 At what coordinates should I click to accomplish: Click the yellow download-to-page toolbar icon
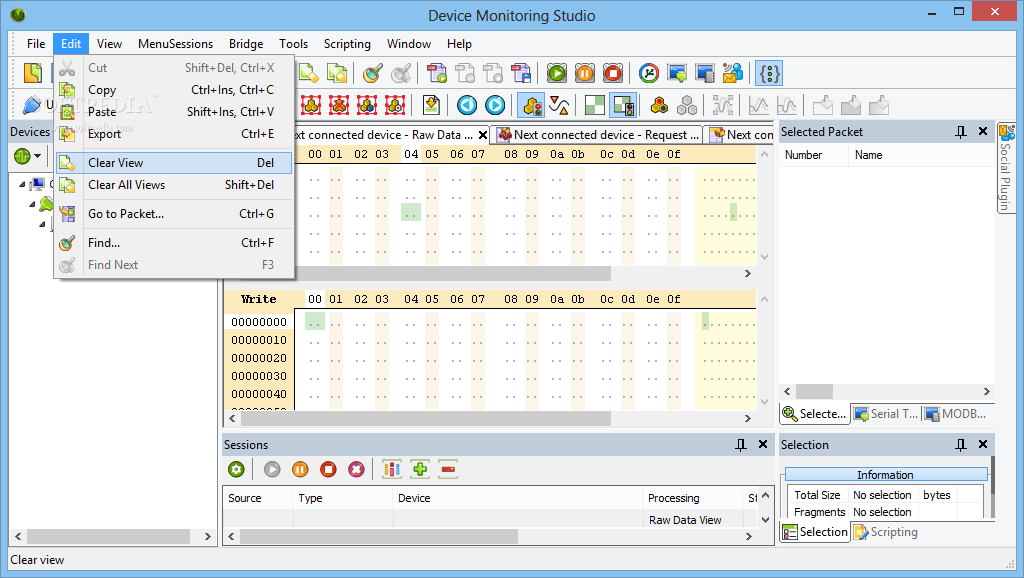pos(431,104)
